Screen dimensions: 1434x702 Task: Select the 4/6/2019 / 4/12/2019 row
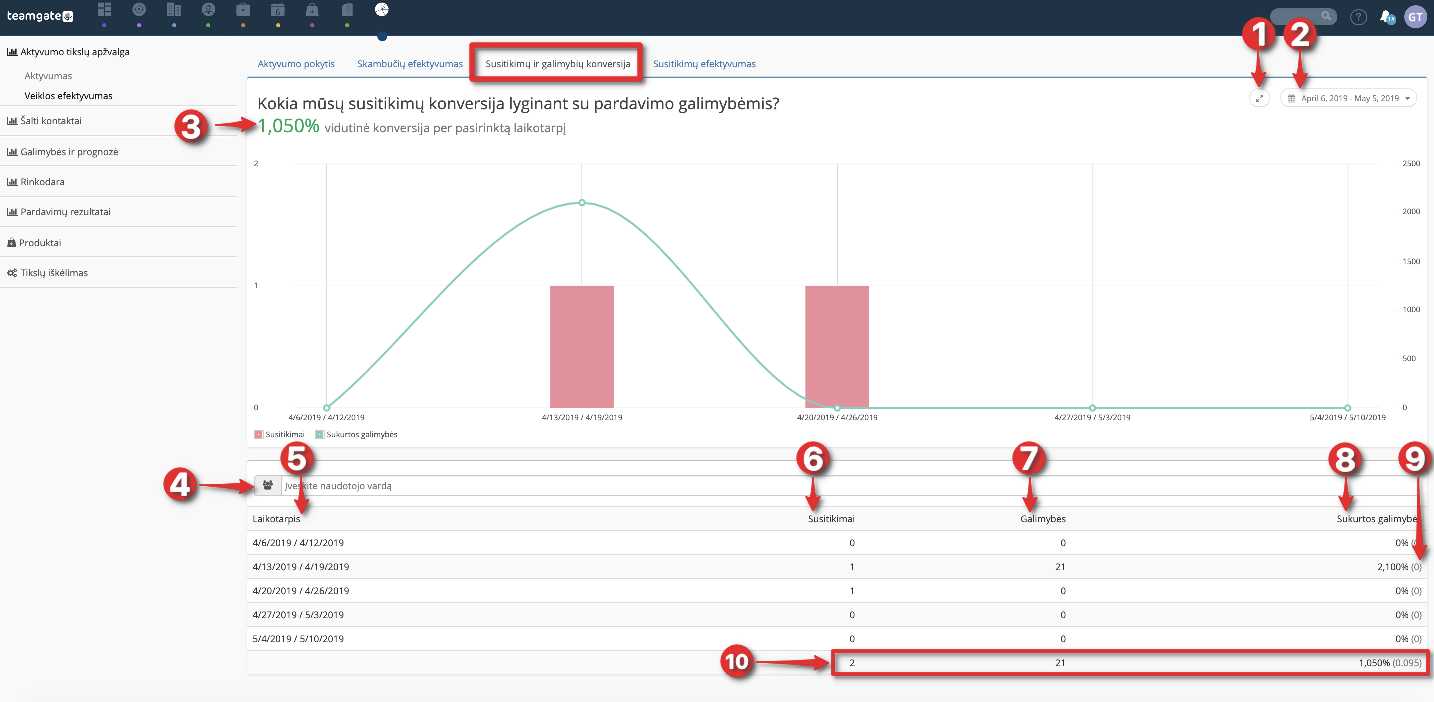[838, 543]
